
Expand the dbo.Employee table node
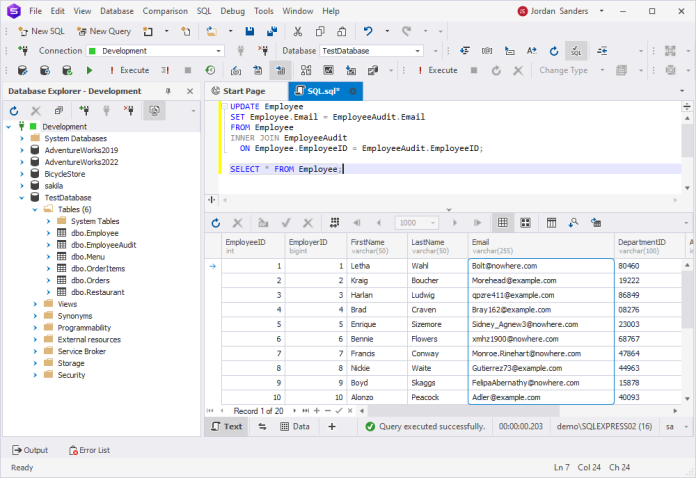pyautogui.click(x=48, y=233)
